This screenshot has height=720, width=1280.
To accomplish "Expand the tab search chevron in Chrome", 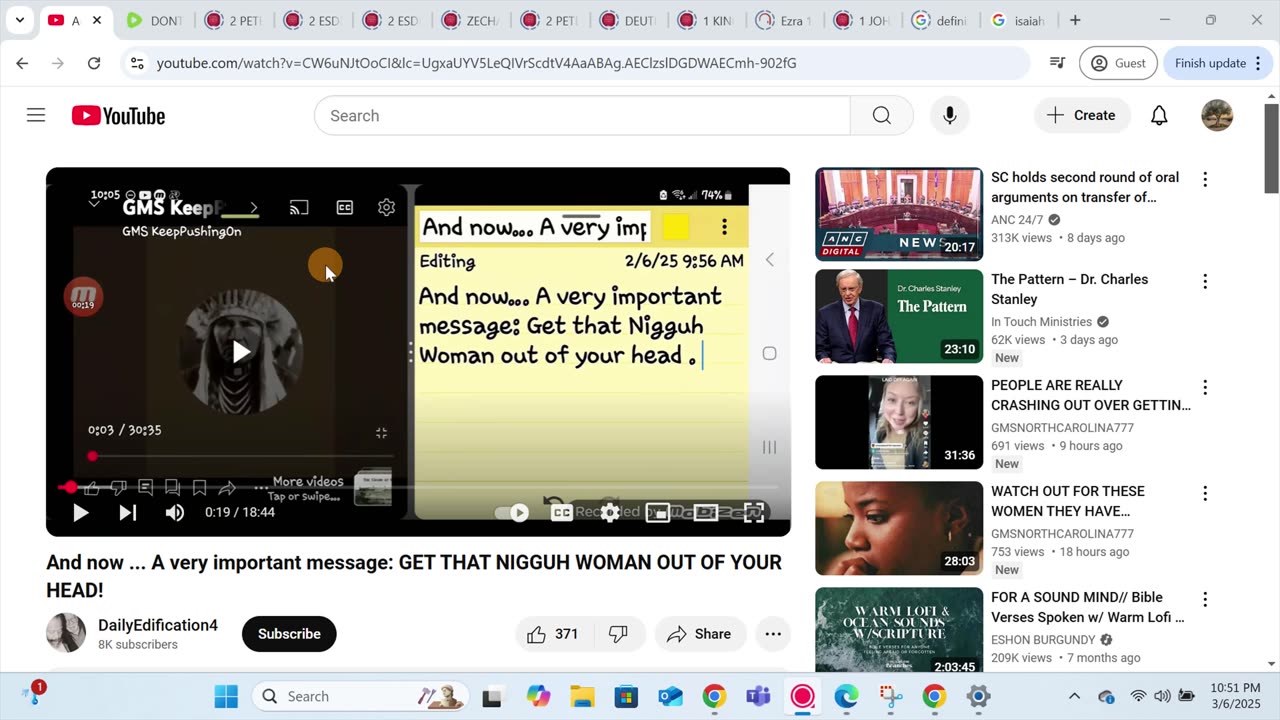I will [19, 20].
